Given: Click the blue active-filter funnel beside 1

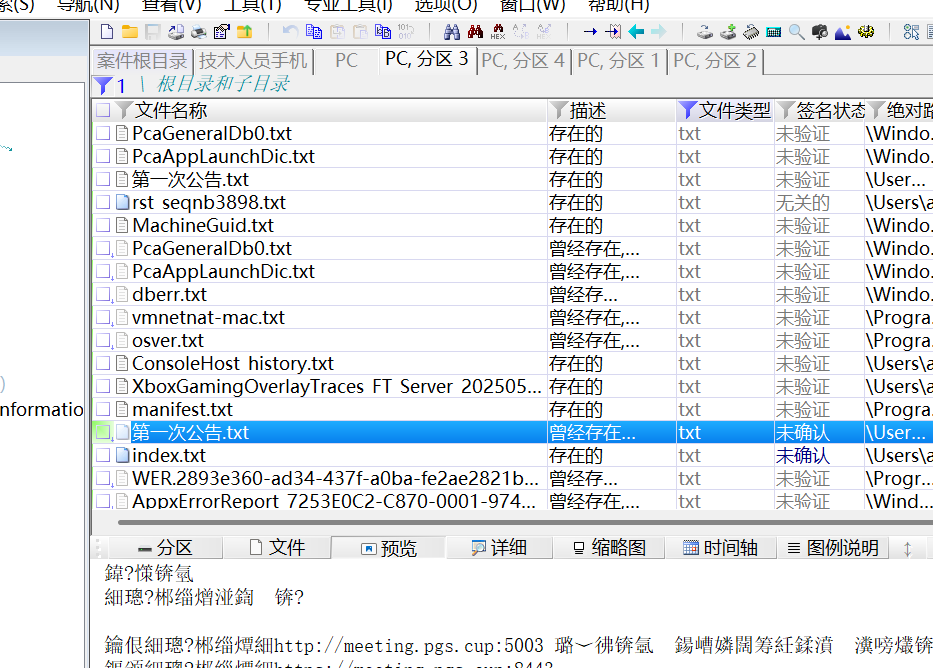Looking at the screenshot, I should (103, 86).
